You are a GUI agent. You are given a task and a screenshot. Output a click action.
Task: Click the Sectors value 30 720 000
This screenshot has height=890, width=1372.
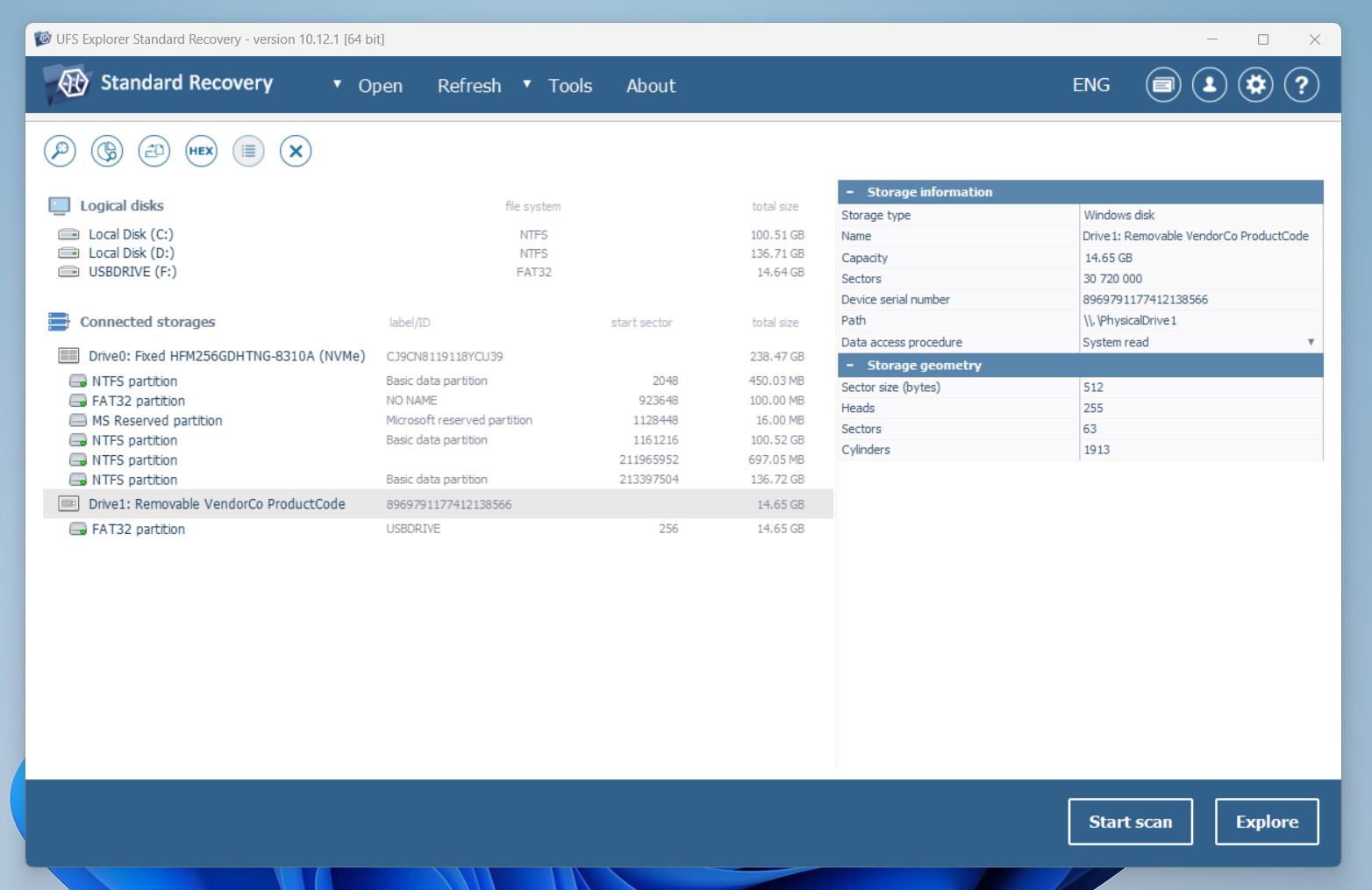[x=1112, y=279]
